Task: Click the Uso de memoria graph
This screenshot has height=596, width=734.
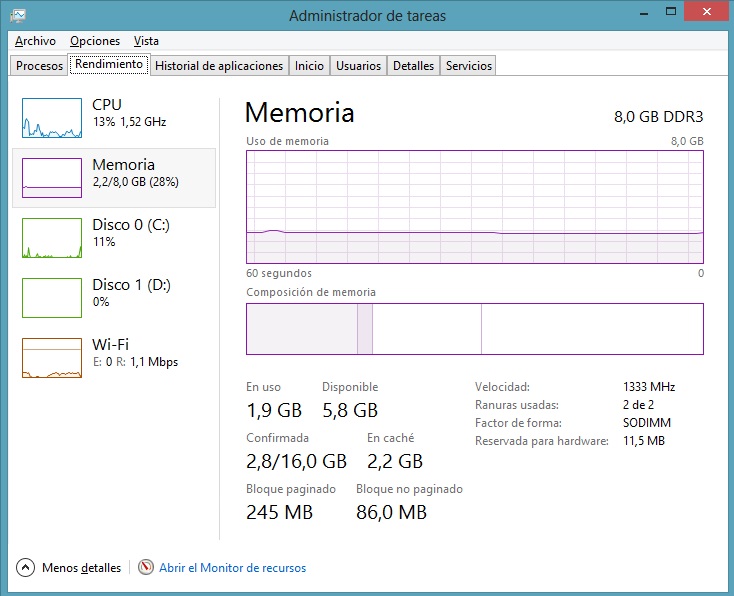Action: pyautogui.click(x=475, y=207)
